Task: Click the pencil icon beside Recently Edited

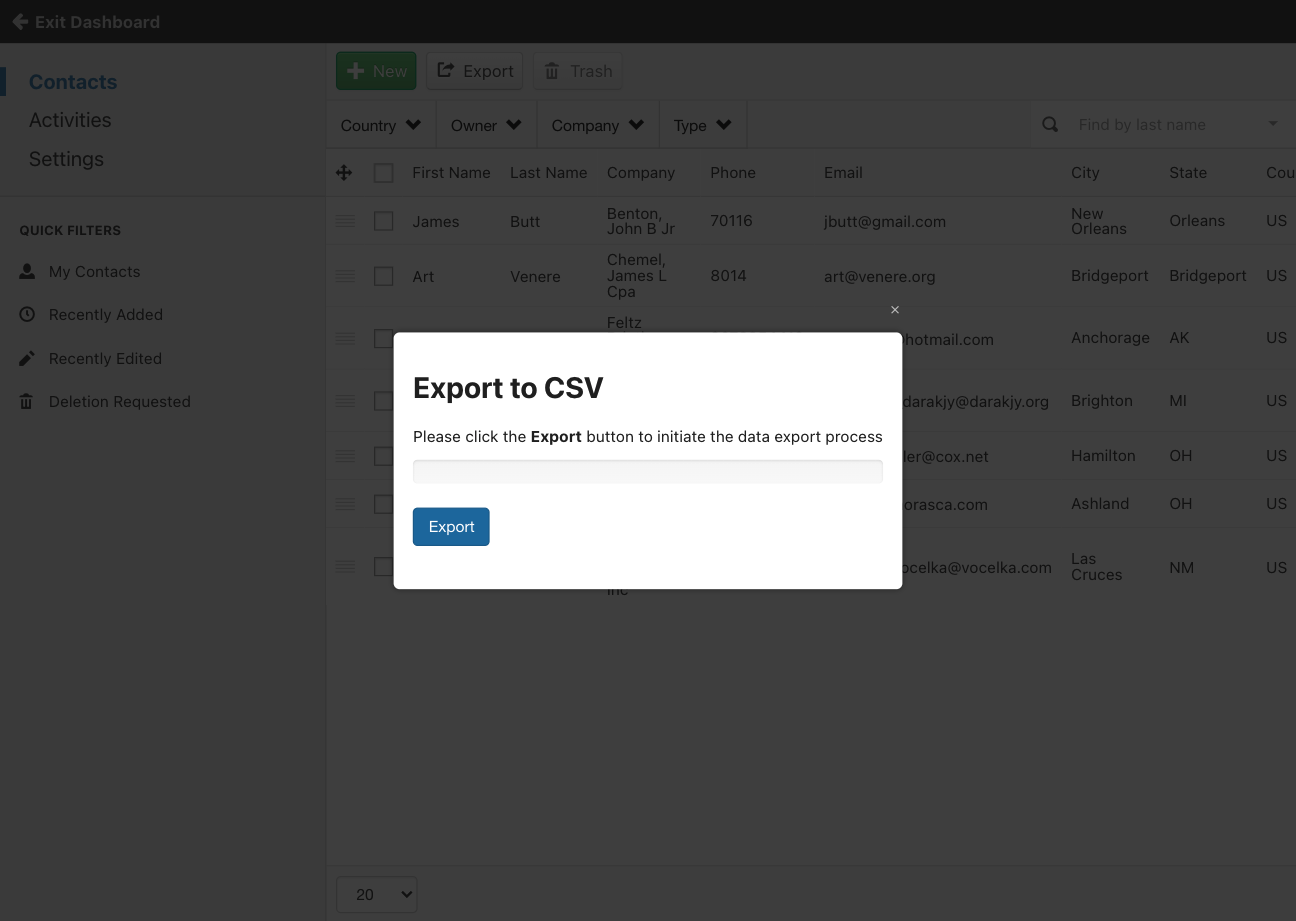Action: click(x=27, y=358)
